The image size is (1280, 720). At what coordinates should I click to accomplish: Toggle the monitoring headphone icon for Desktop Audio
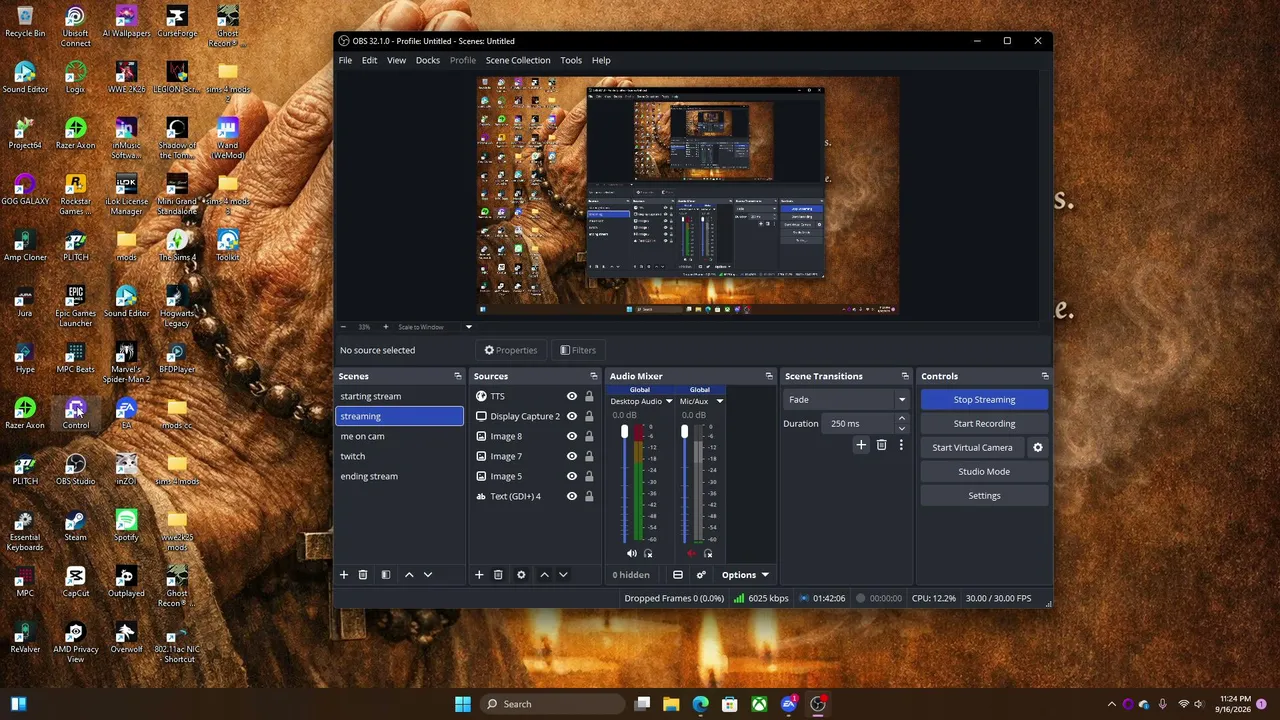[648, 553]
